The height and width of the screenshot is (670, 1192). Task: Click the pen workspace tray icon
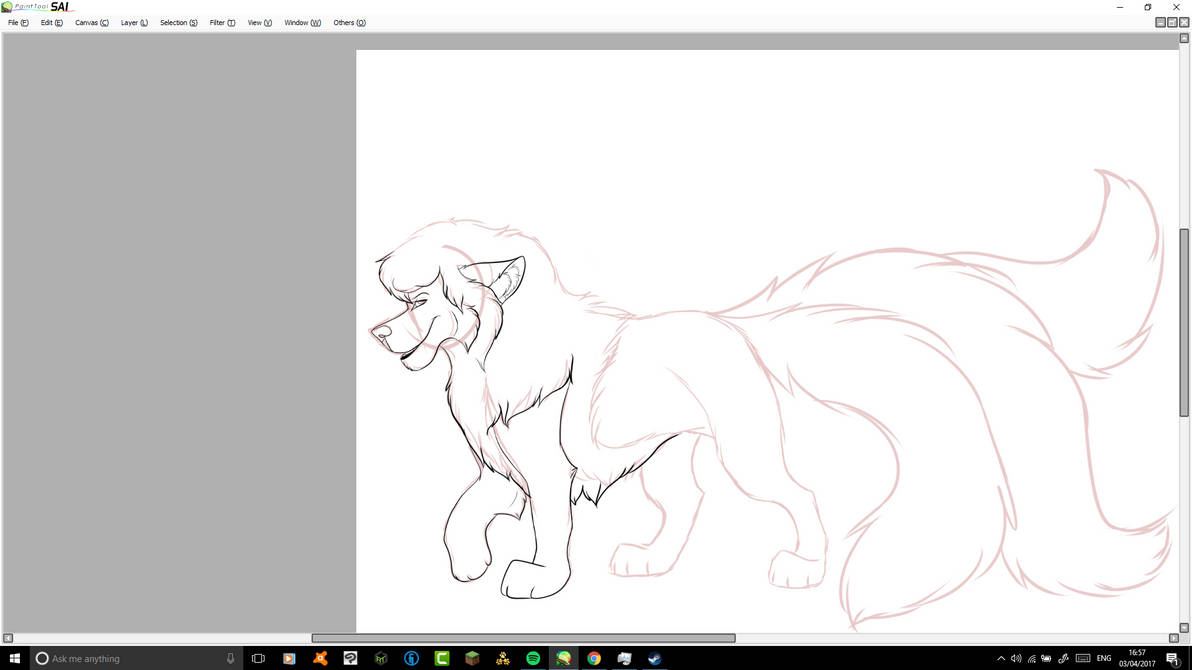pyautogui.click(x=1064, y=659)
